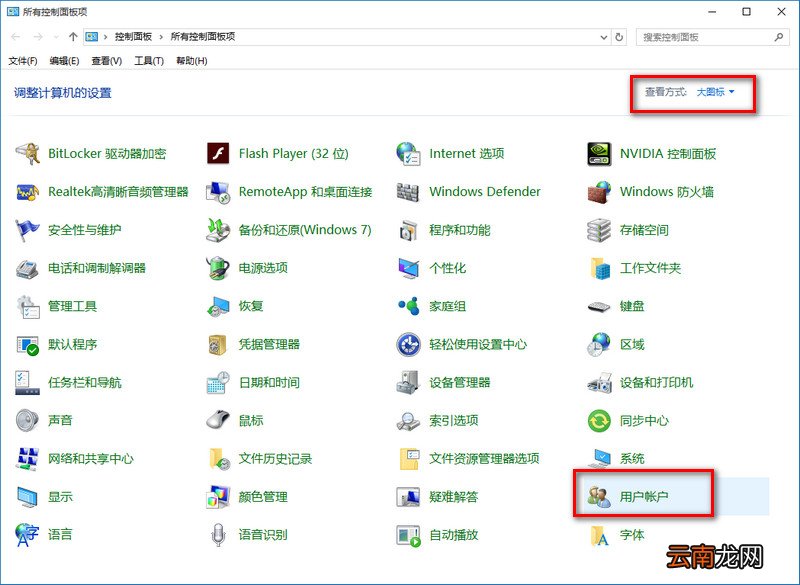Expand the address bar history dropdown
This screenshot has height=585, width=800.
pos(604,37)
